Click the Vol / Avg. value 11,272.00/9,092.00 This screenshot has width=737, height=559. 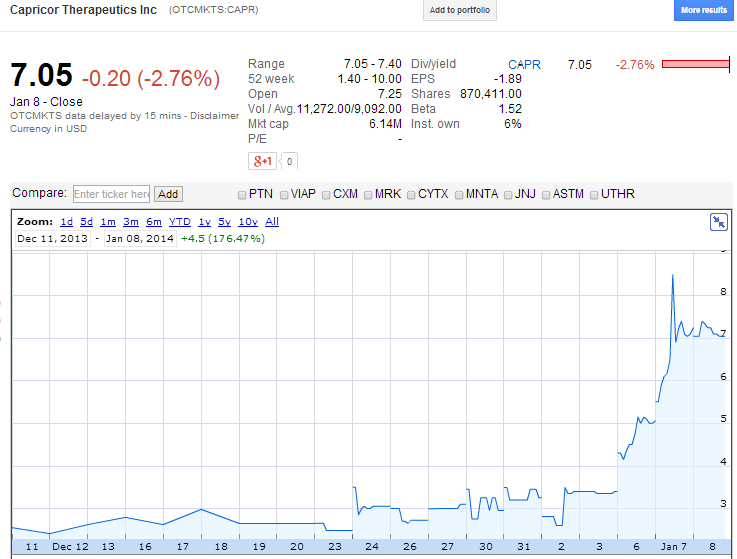pyautogui.click(x=349, y=109)
